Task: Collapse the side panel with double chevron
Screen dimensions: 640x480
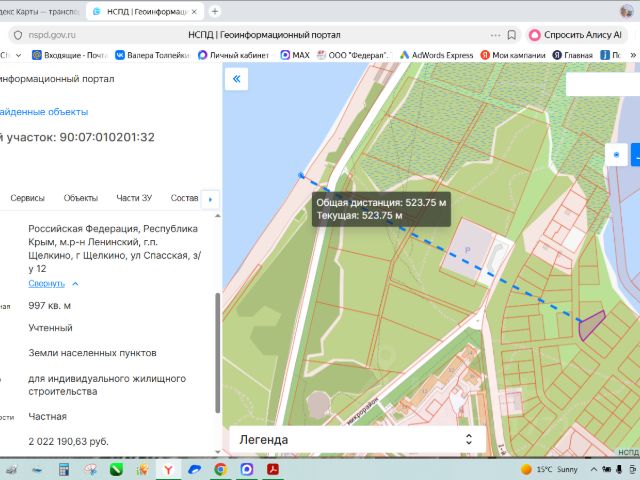Action: coord(236,79)
